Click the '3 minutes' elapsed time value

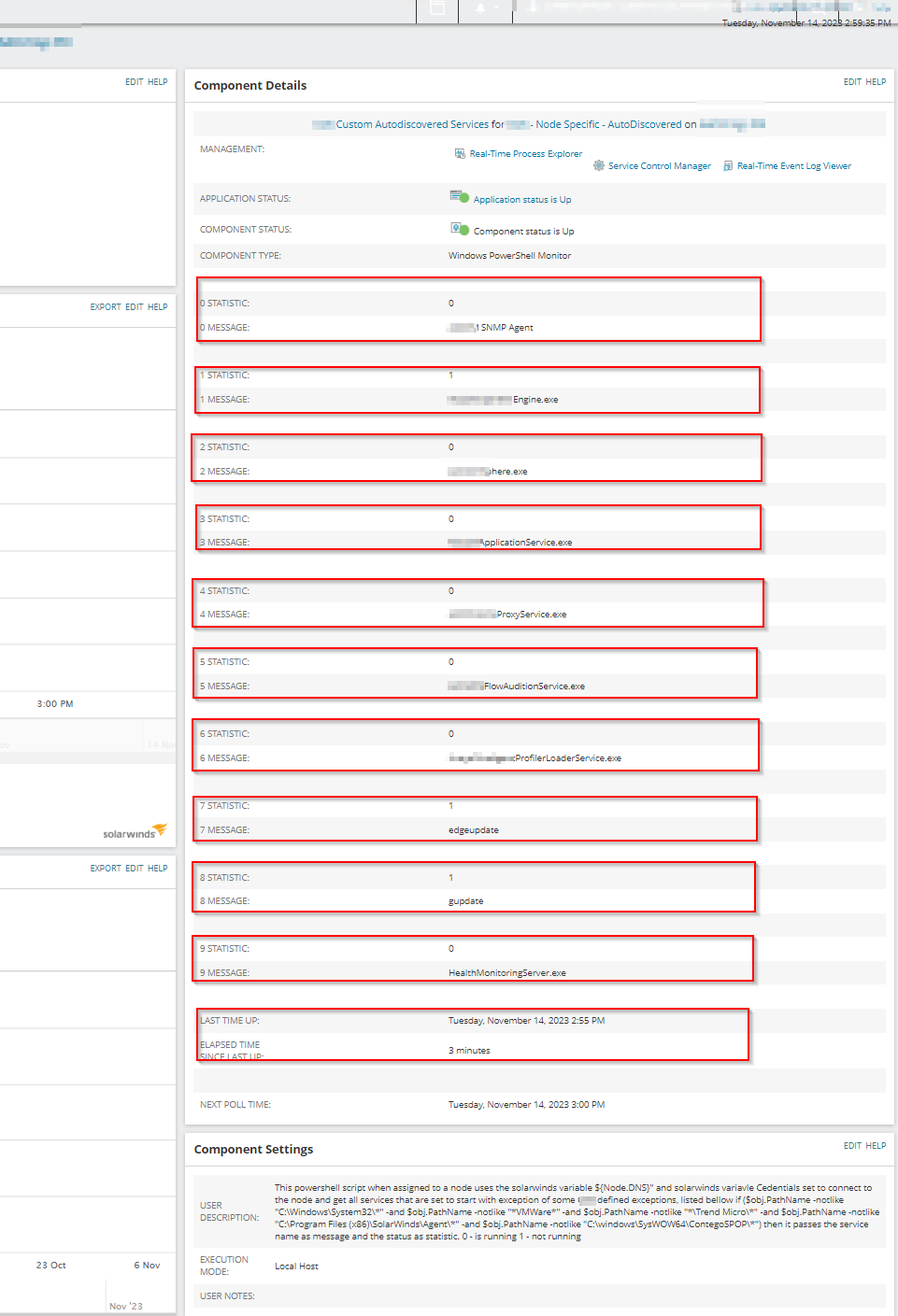point(469,1051)
